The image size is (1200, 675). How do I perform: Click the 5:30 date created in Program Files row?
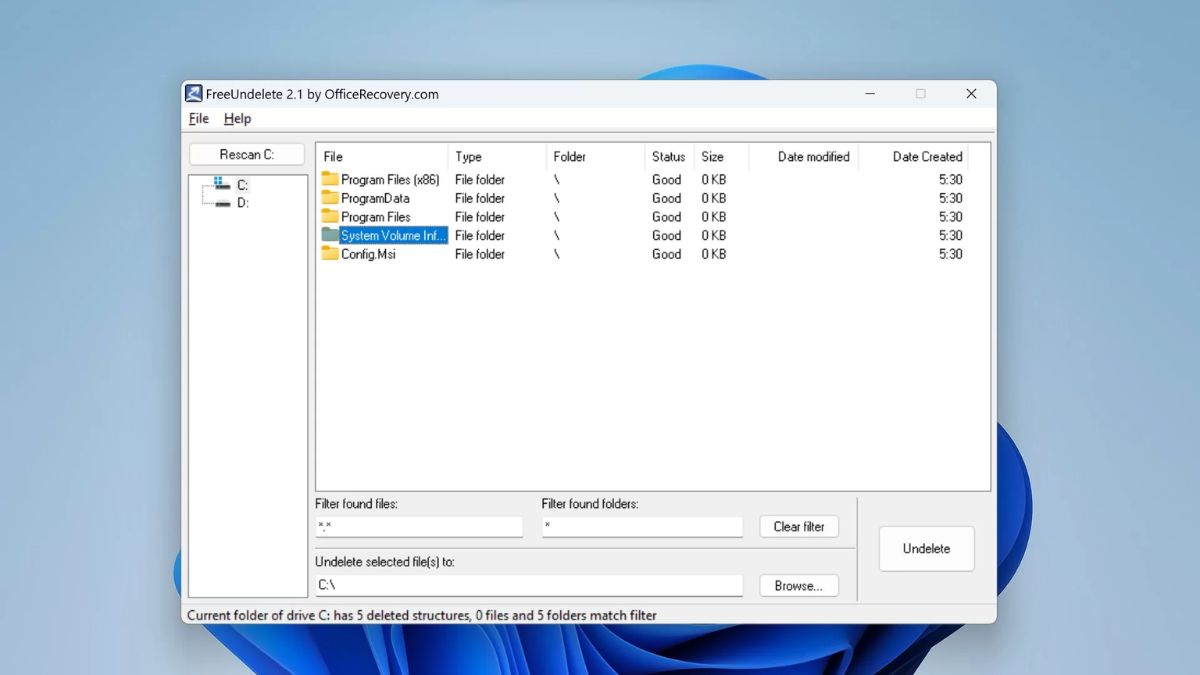click(951, 217)
